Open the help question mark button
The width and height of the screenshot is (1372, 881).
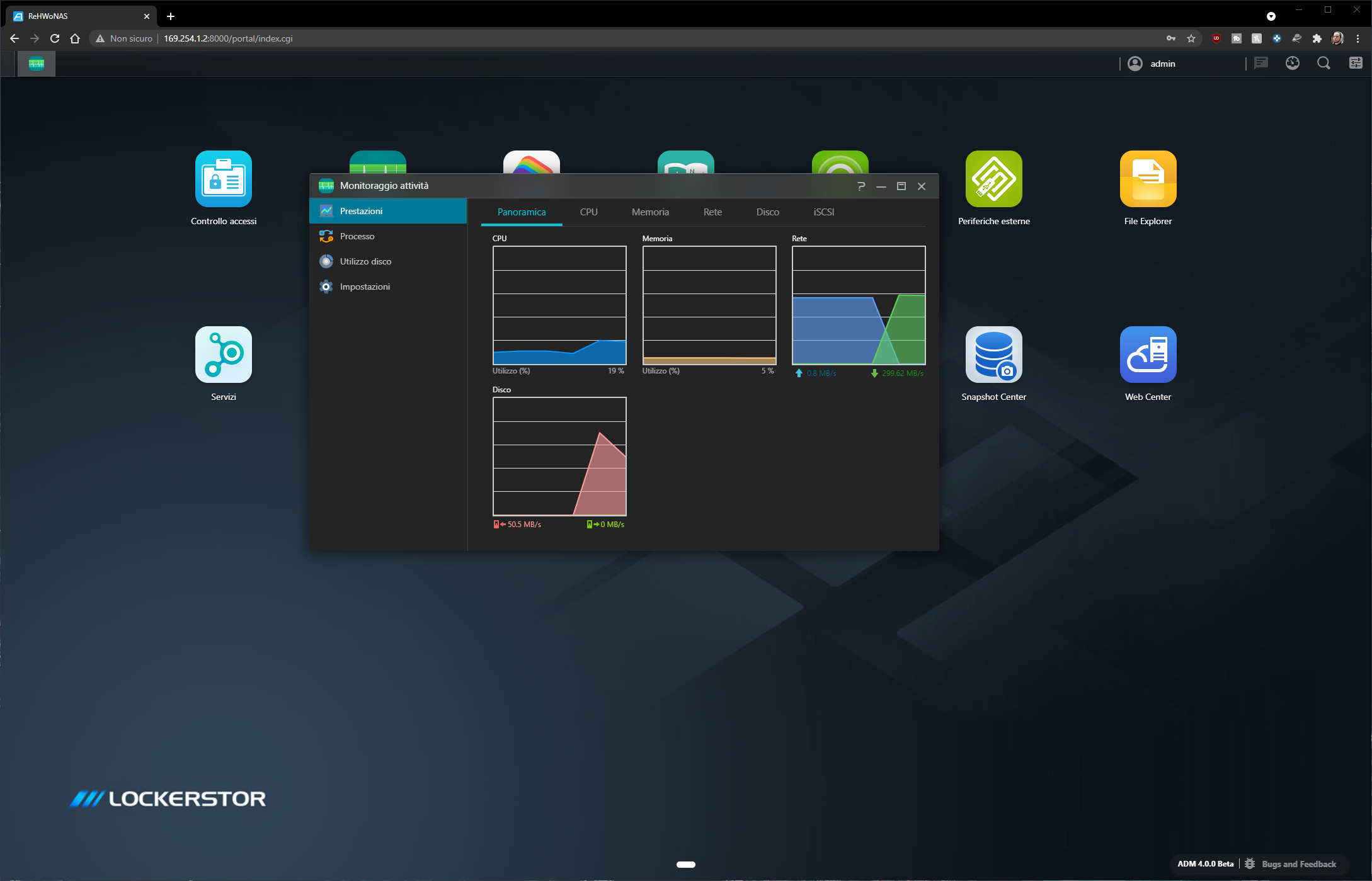[861, 186]
